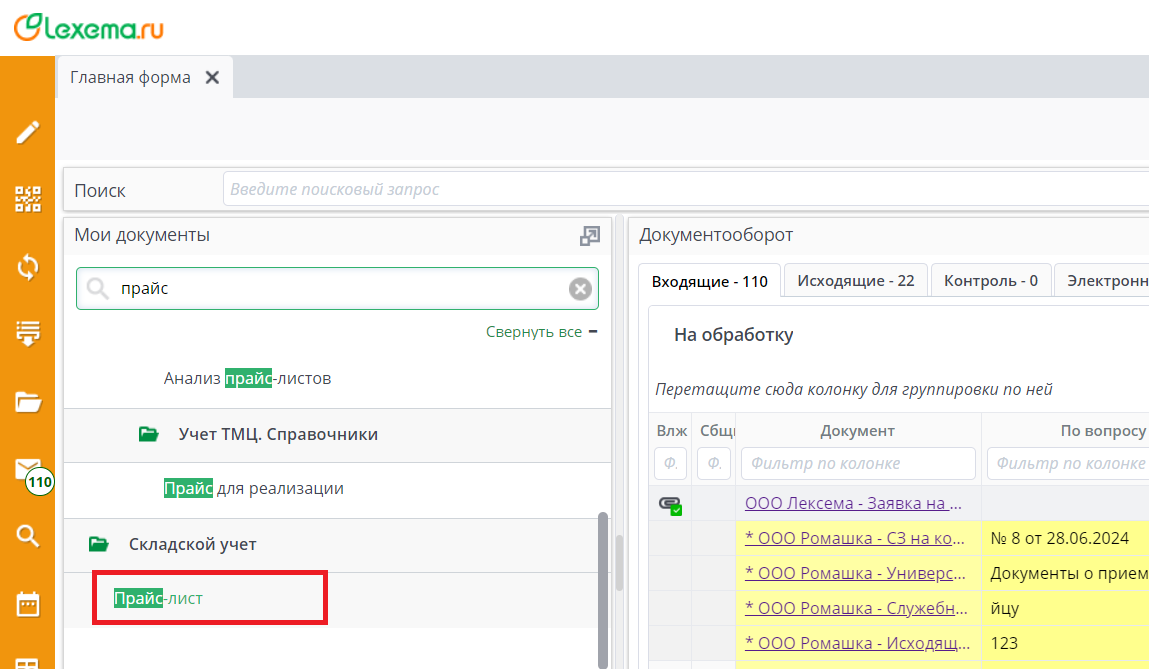Pop out the Мои документы panel
The image size is (1149, 669).
590,236
